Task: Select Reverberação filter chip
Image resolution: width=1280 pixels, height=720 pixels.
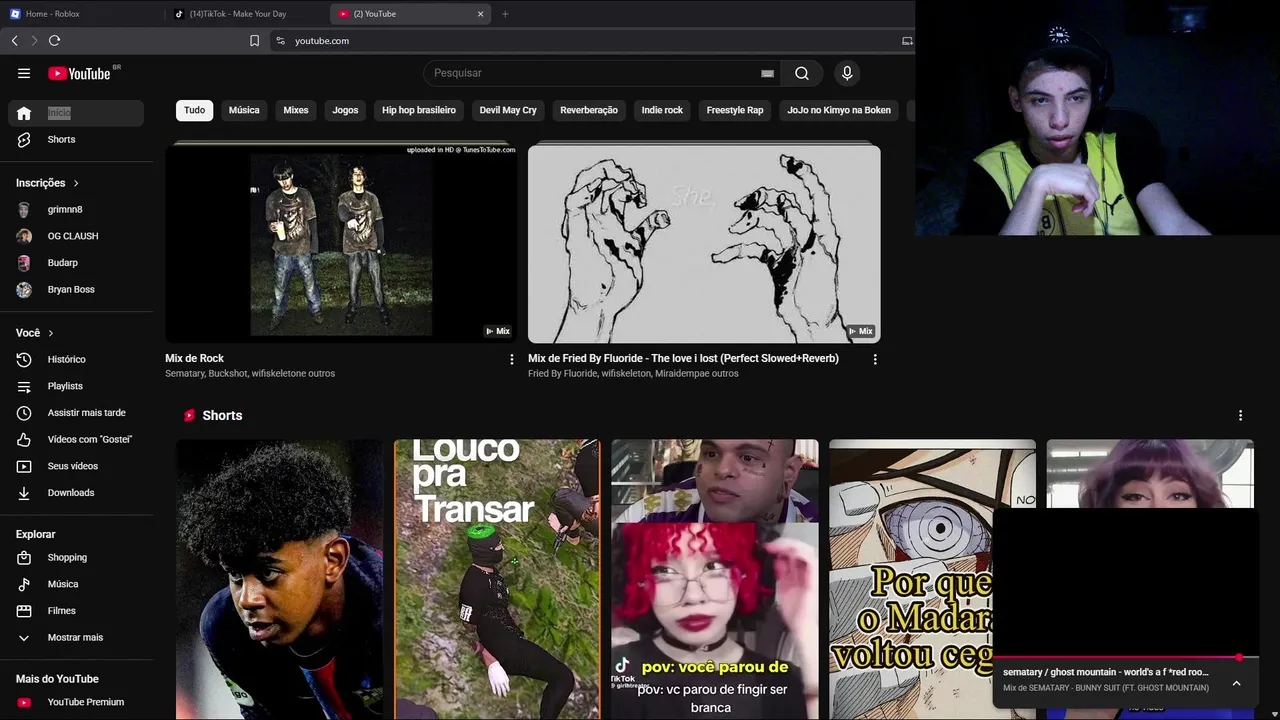Action: (x=589, y=110)
